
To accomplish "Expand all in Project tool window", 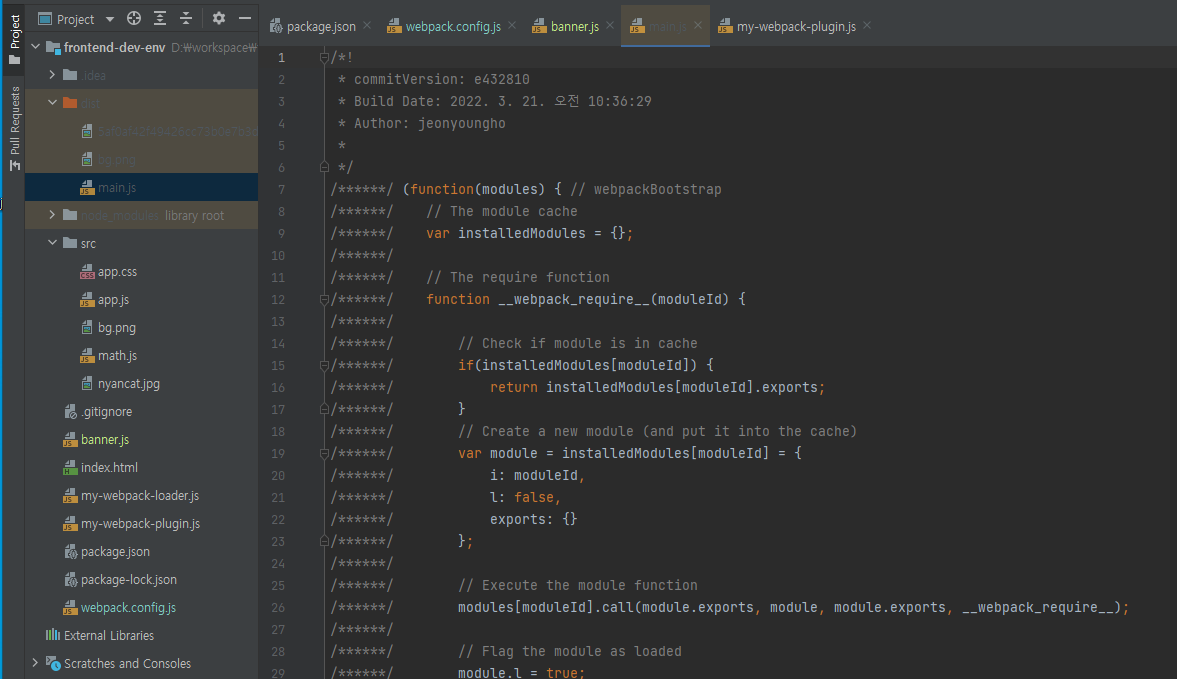I will pyautogui.click(x=160, y=19).
